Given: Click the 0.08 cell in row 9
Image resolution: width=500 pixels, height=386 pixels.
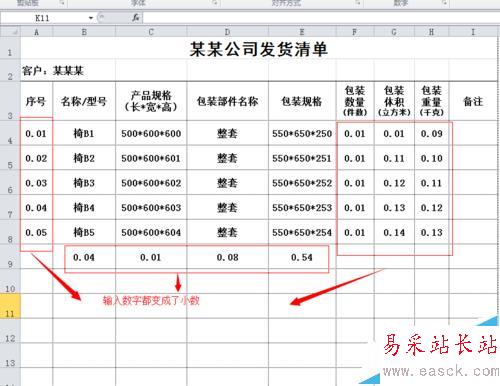Looking at the screenshot, I should (x=227, y=257).
